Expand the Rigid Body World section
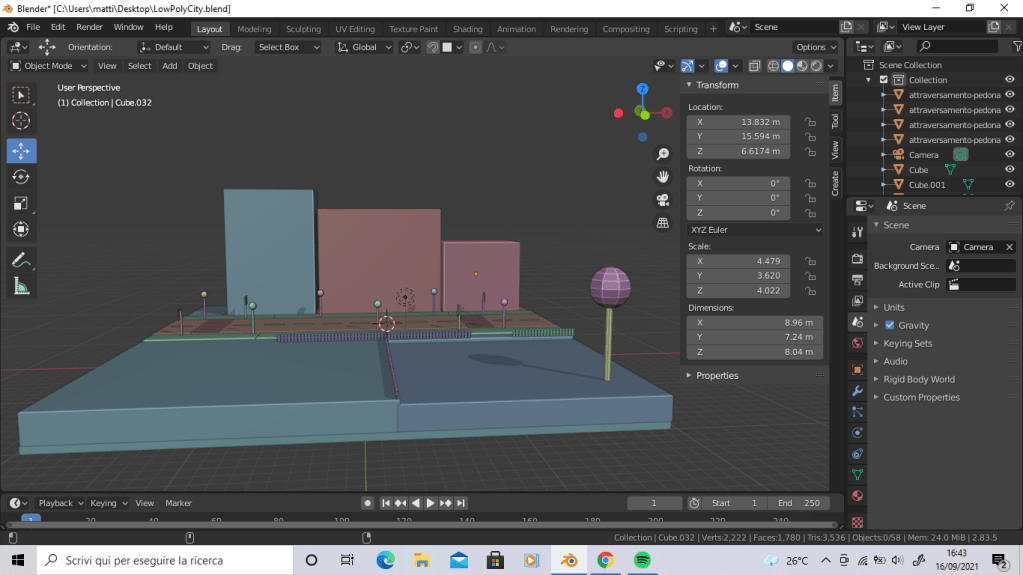 [x=918, y=379]
